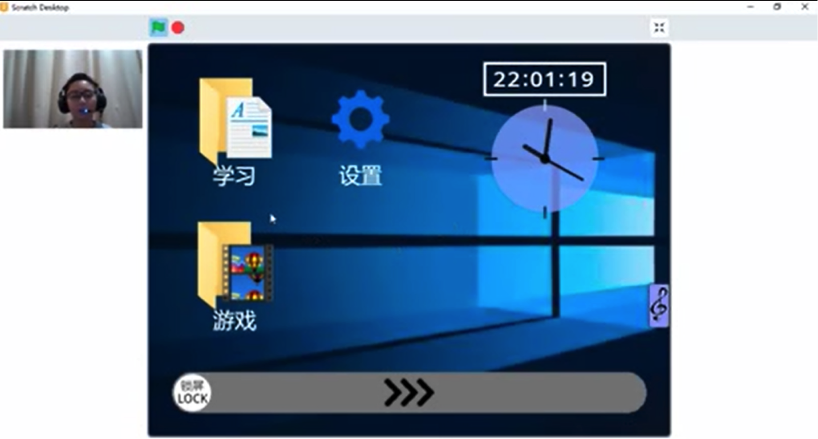Image resolution: width=818 pixels, height=439 pixels.
Task: Click the gray slide-to-lock track bar
Action: (410, 393)
